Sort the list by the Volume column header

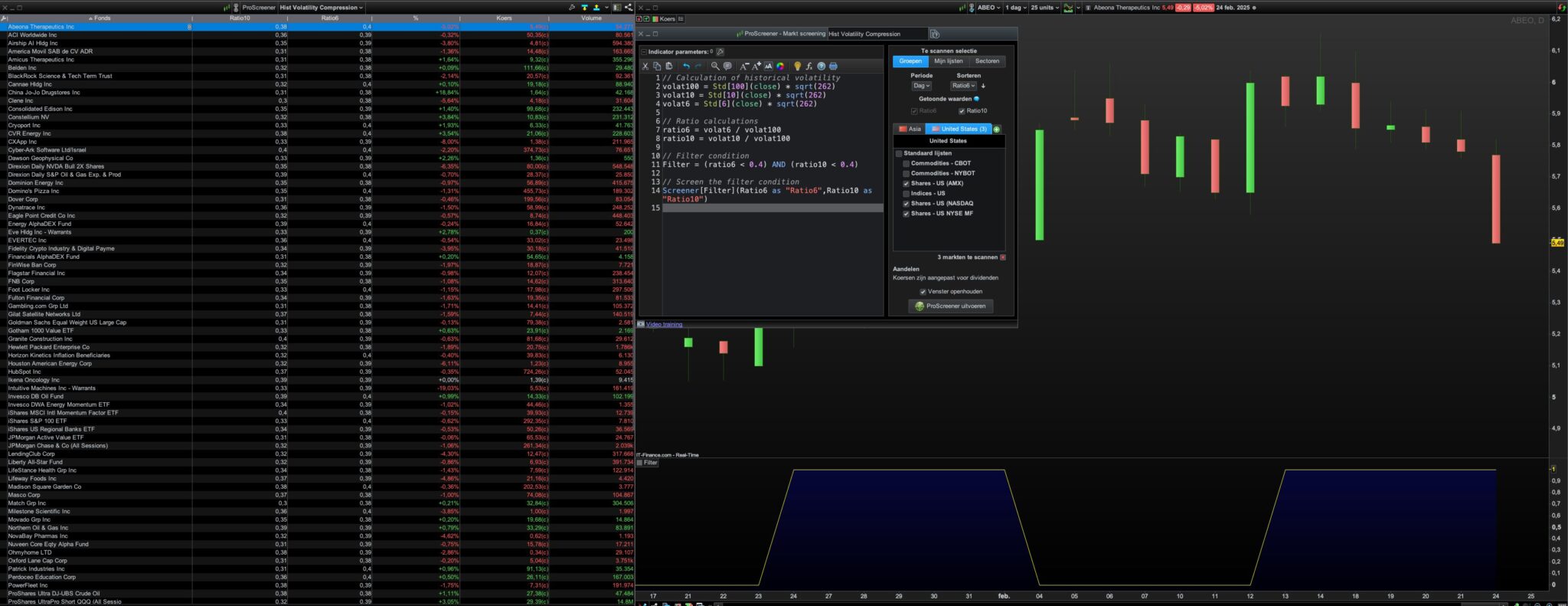(591, 18)
